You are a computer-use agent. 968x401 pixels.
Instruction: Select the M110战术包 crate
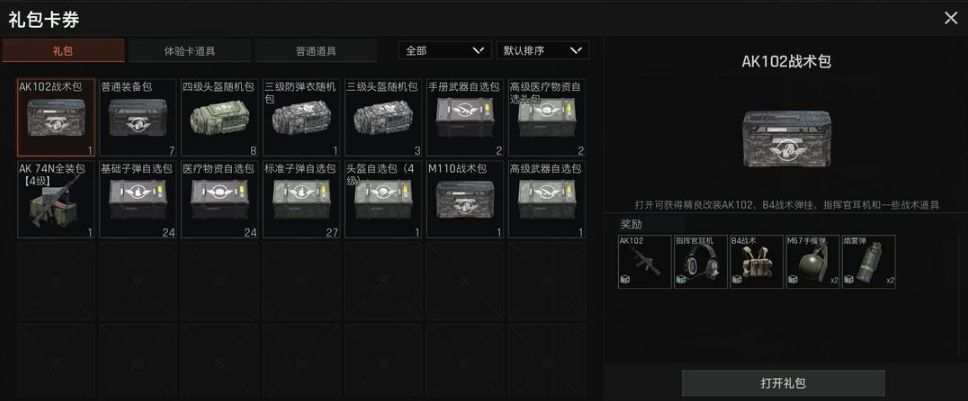465,199
